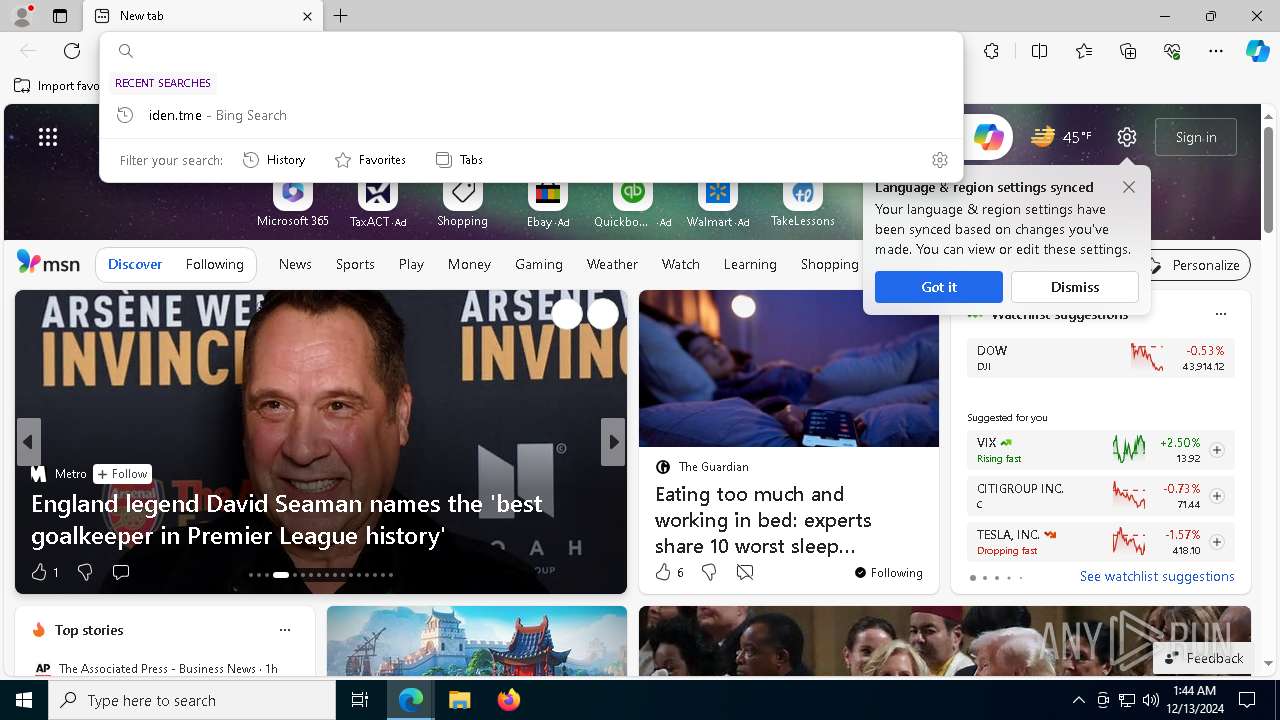Open the News menu item
1280x720 pixels.
point(295,264)
